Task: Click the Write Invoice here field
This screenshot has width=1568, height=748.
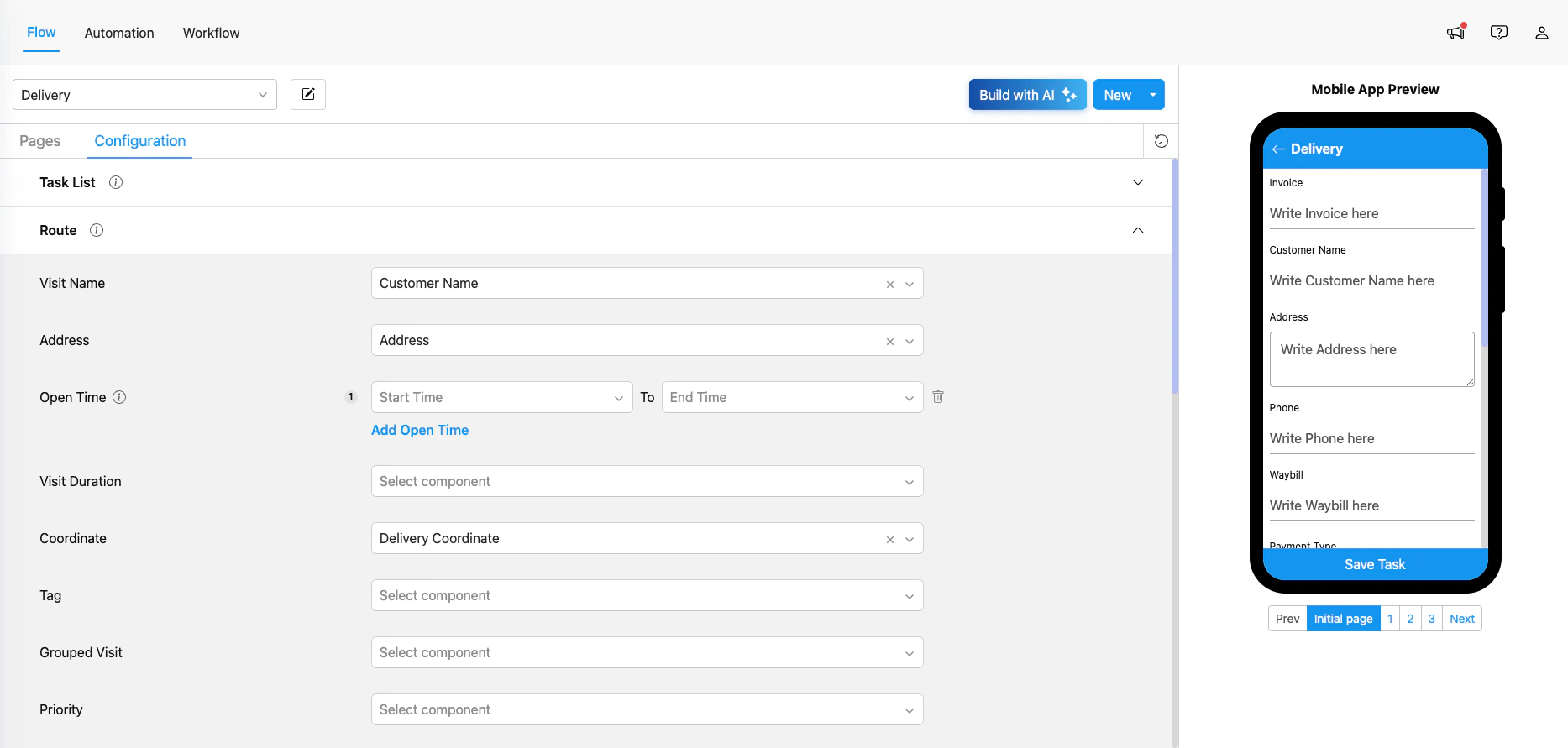Action: (x=1371, y=213)
